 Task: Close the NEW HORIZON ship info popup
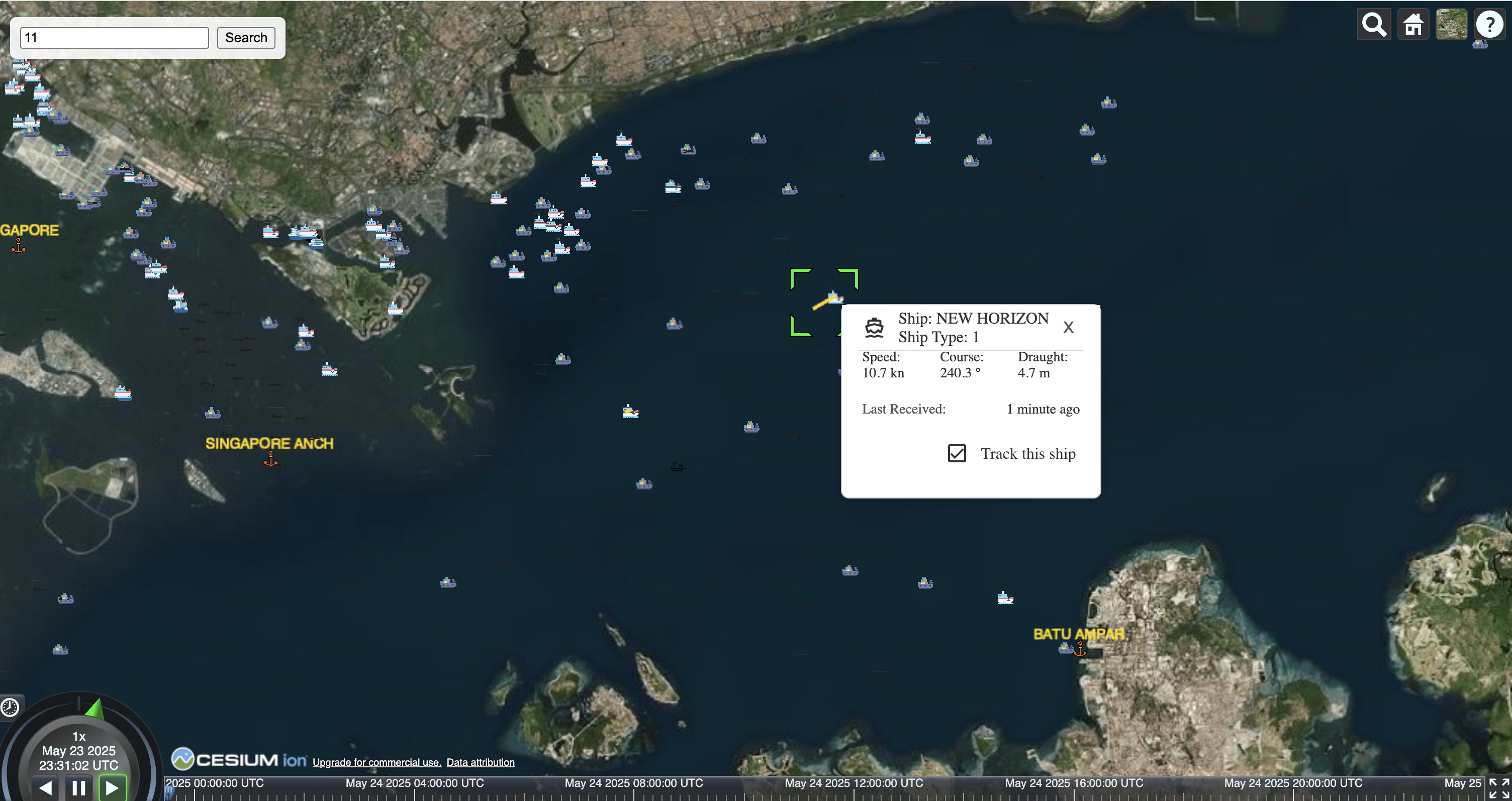pyautogui.click(x=1068, y=328)
